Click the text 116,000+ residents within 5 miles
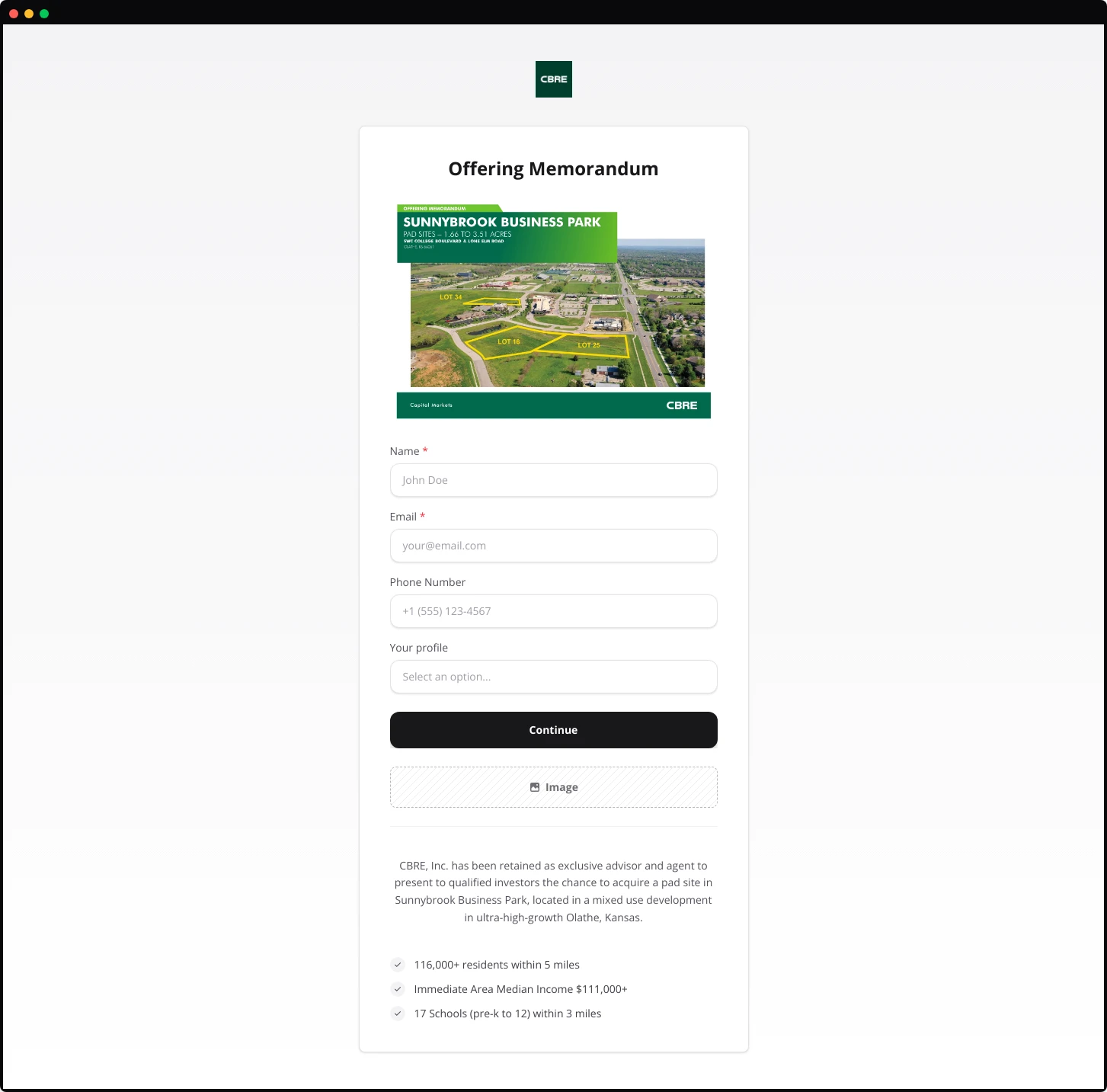 (497, 965)
